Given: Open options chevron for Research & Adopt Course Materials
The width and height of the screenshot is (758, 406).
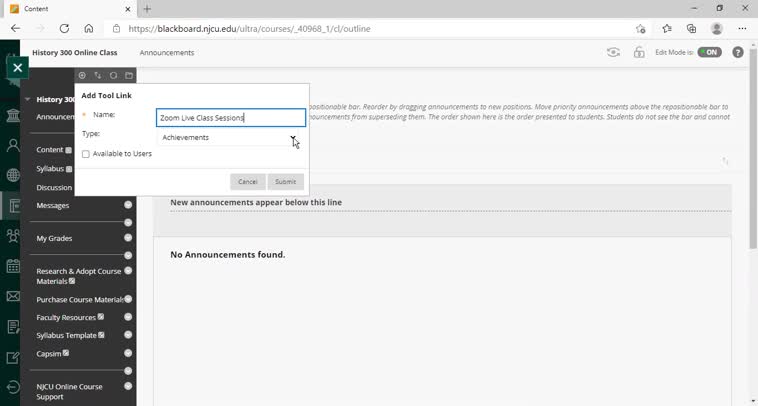Looking at the screenshot, I should coord(128,271).
